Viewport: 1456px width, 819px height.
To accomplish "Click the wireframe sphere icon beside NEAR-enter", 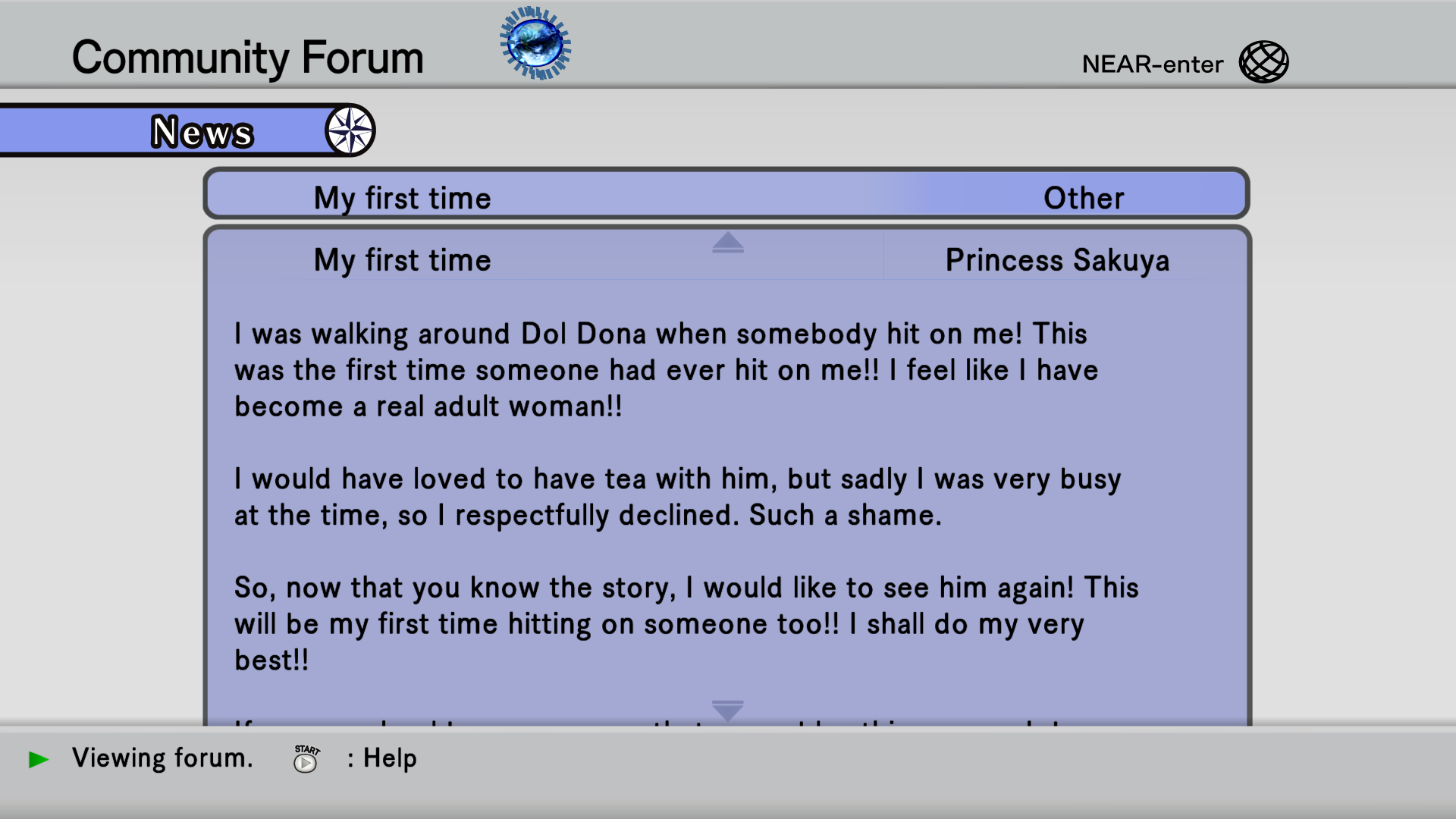I will click(1263, 62).
